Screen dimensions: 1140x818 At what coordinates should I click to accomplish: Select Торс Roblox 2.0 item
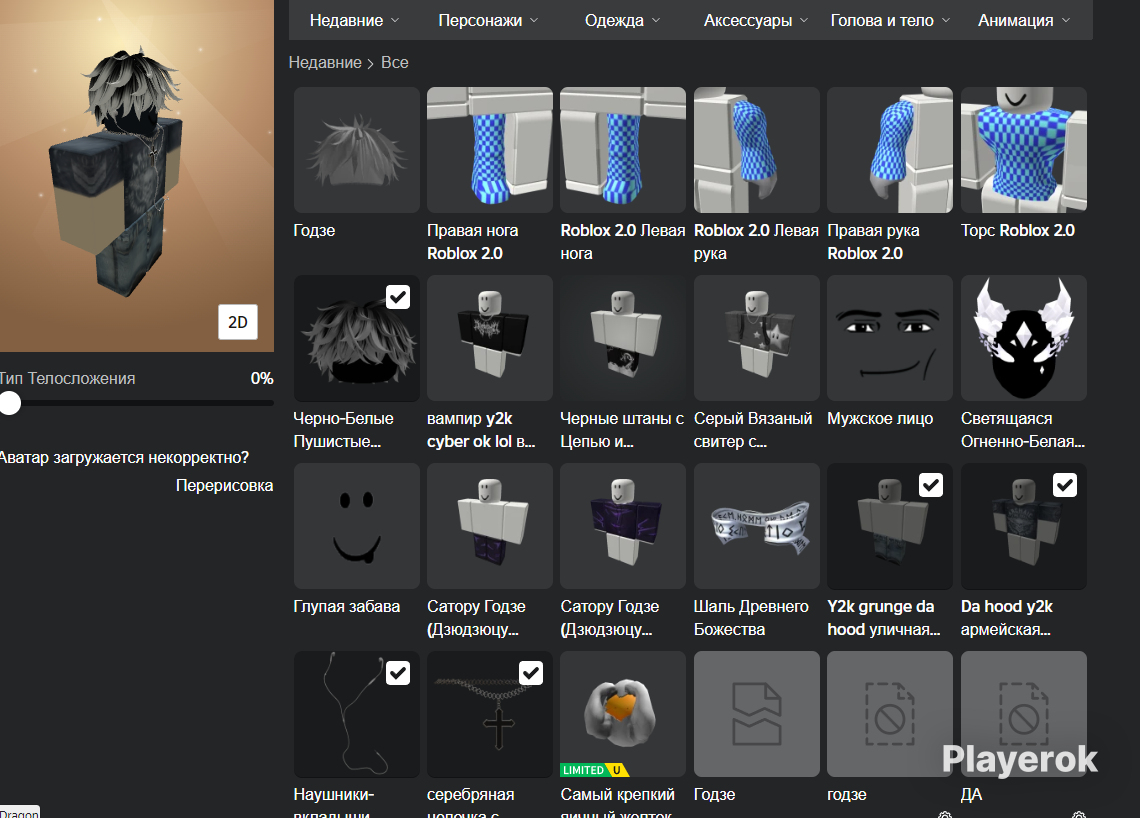point(1024,150)
